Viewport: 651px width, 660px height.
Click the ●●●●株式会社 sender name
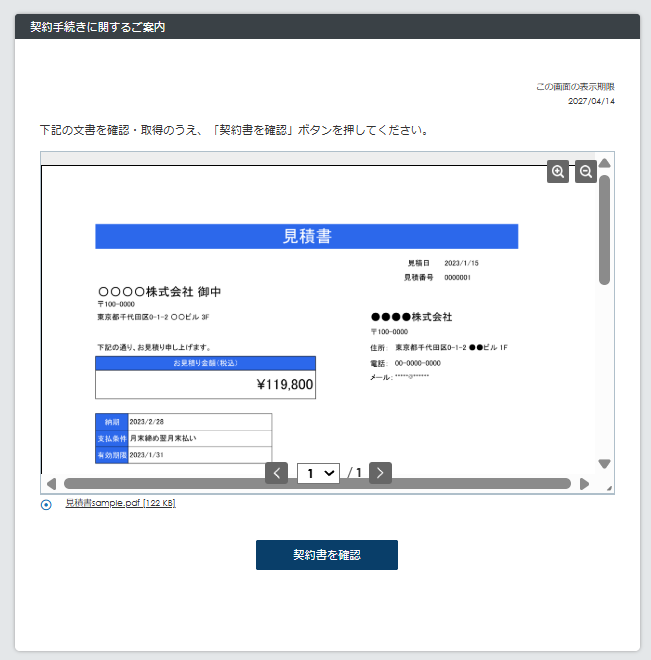412,317
